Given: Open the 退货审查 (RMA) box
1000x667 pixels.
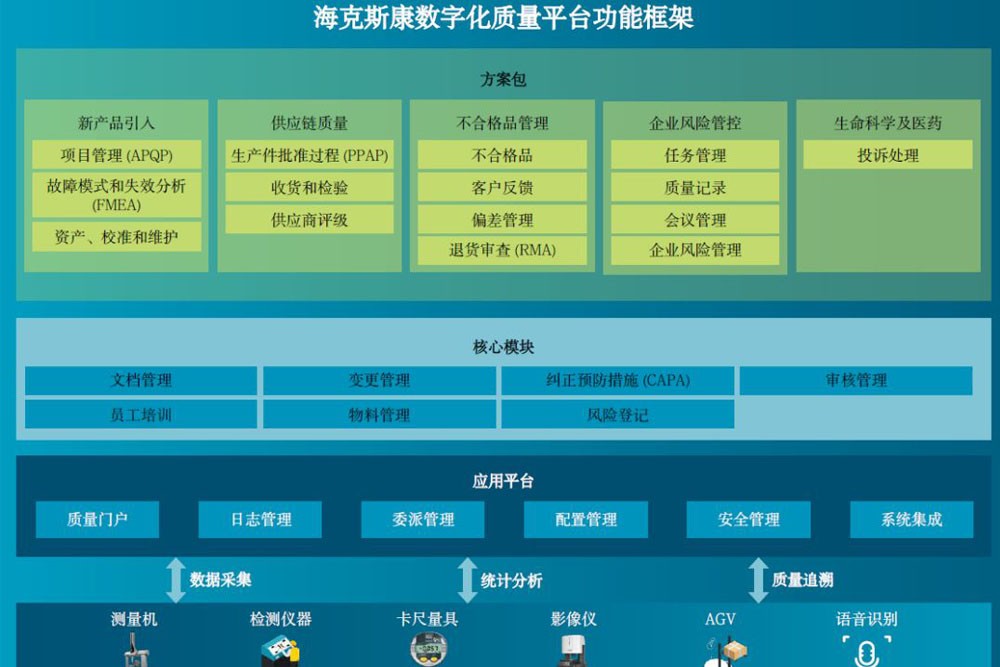Looking at the screenshot, I should click(502, 250).
